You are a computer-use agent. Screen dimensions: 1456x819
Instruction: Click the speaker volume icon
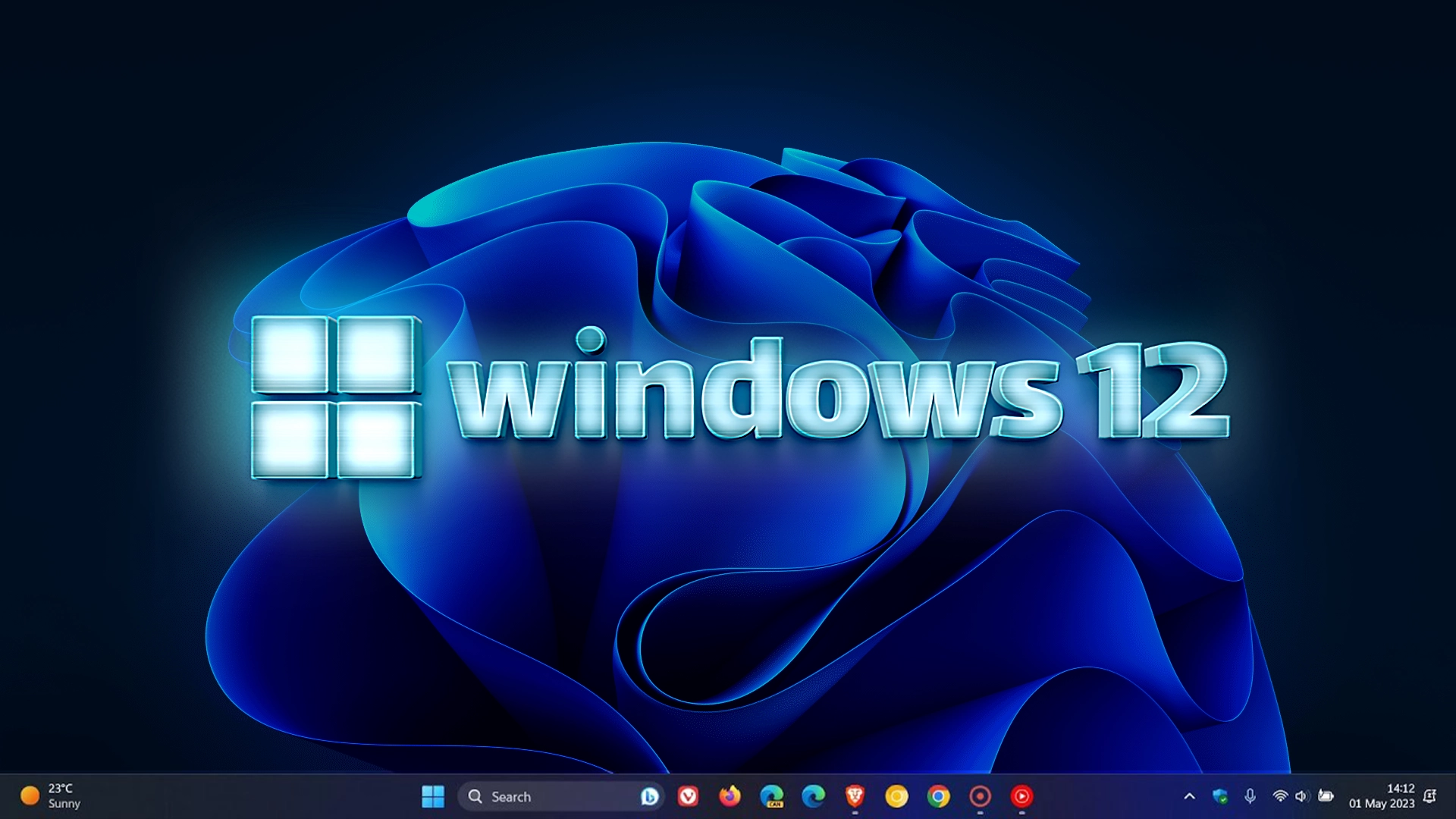pos(1302,796)
